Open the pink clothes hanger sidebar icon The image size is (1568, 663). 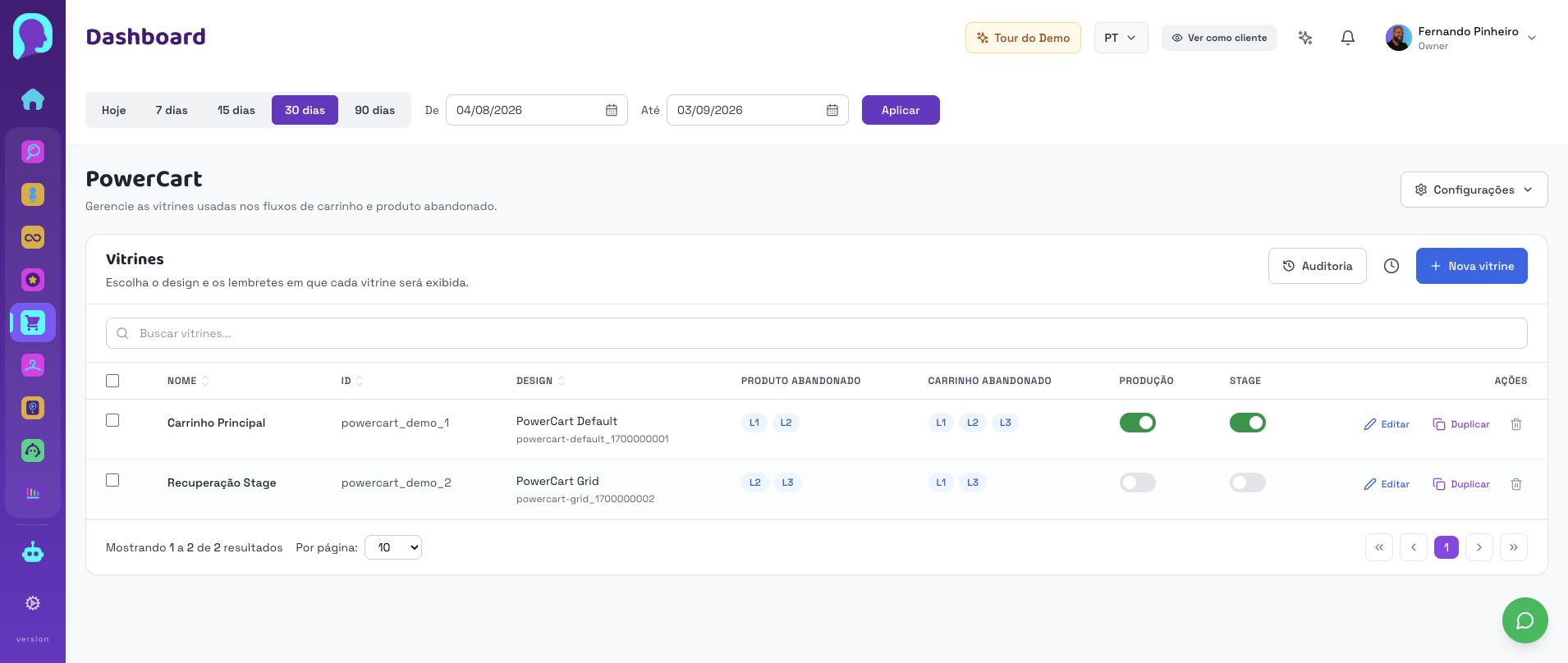[x=33, y=365]
